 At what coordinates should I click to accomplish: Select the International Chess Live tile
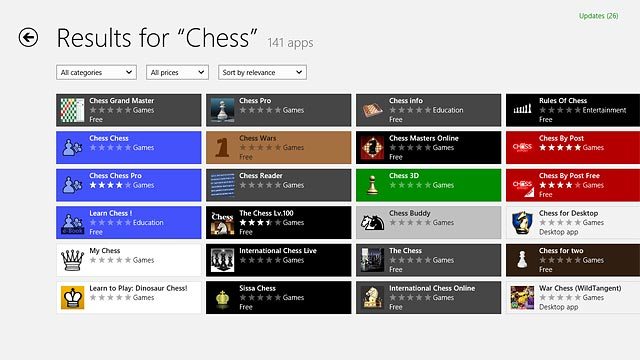pyautogui.click(x=278, y=260)
